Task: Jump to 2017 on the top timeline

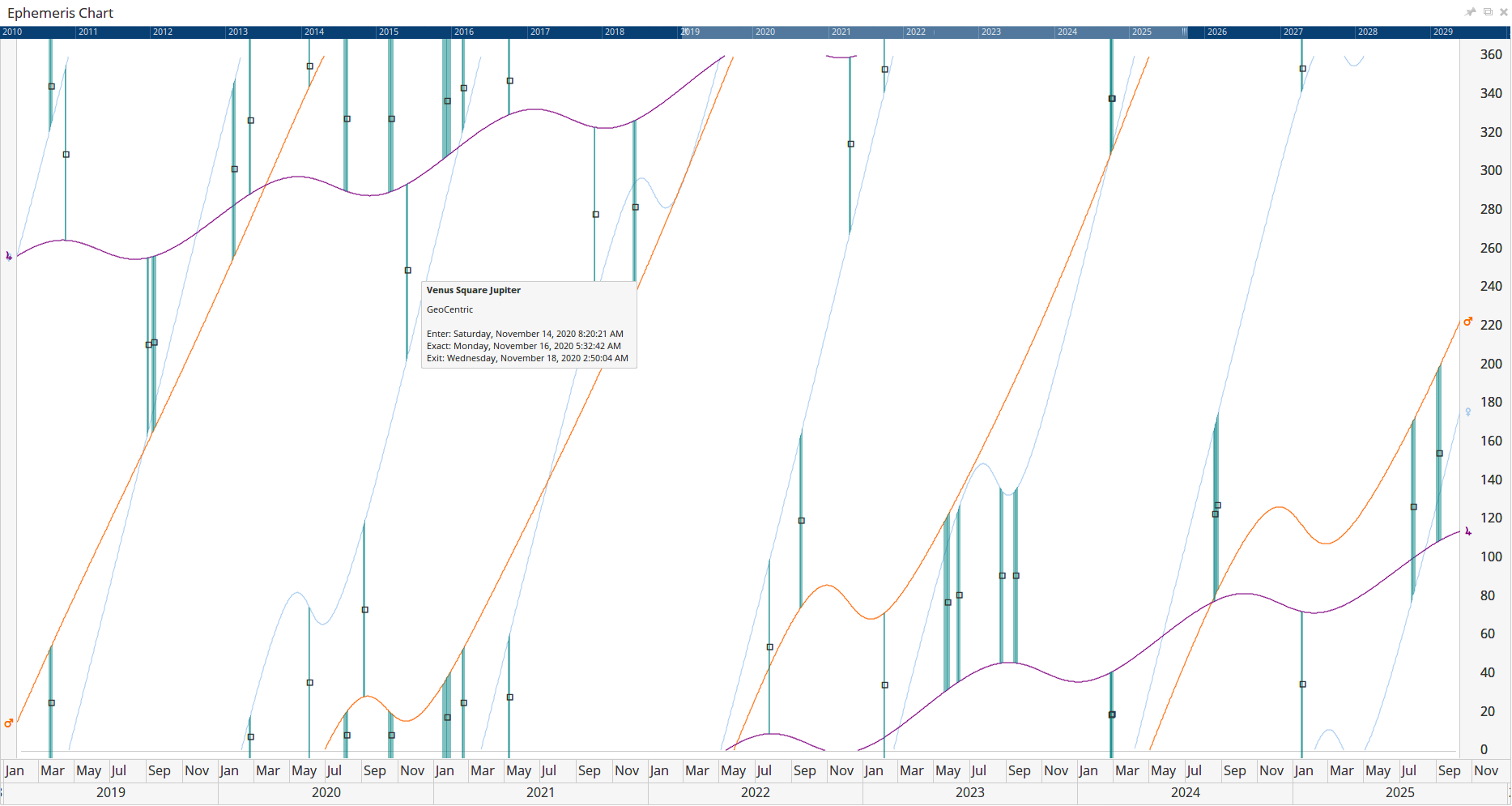Action: (x=540, y=32)
